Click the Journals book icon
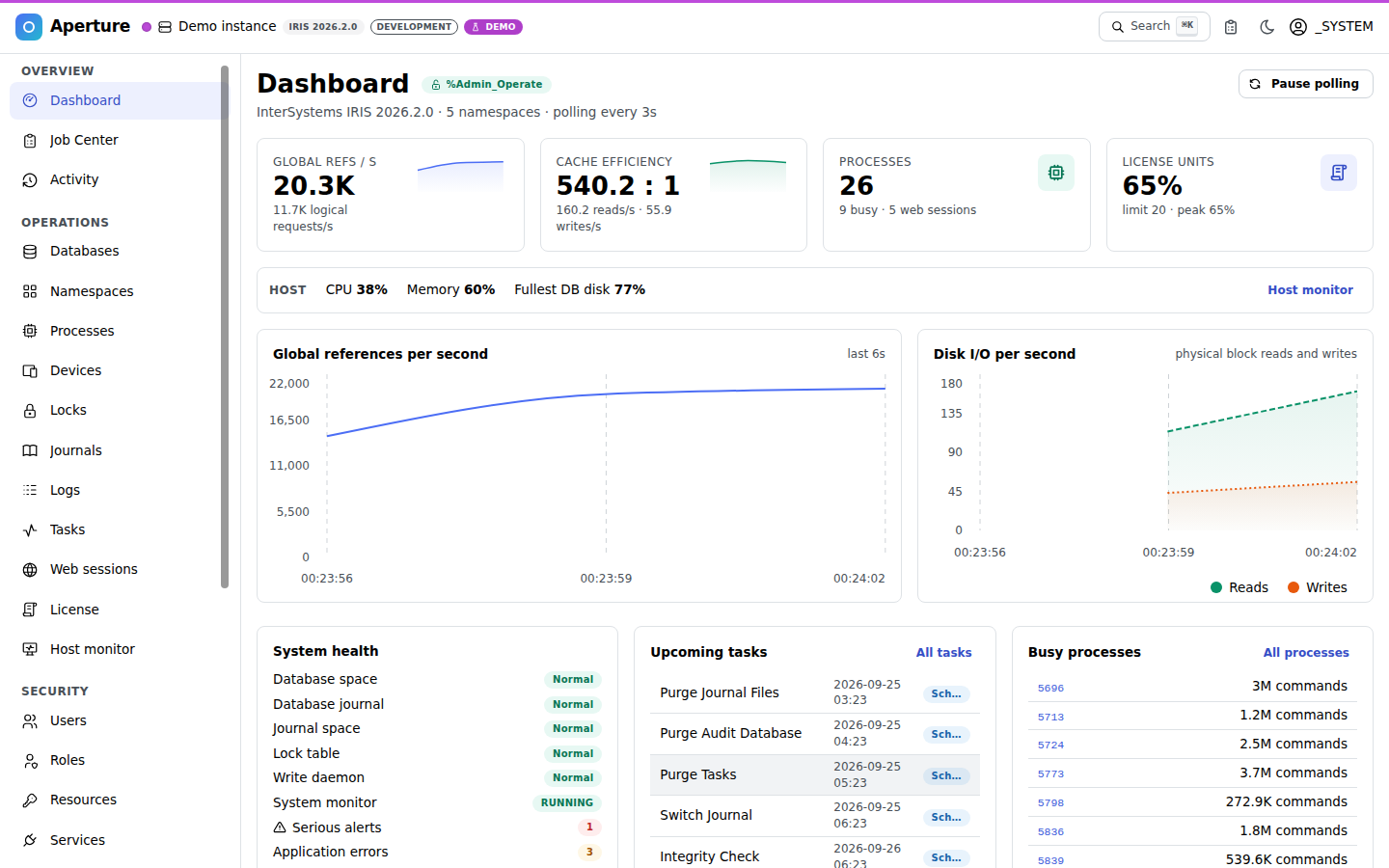The width and height of the screenshot is (1389, 868). tap(30, 450)
